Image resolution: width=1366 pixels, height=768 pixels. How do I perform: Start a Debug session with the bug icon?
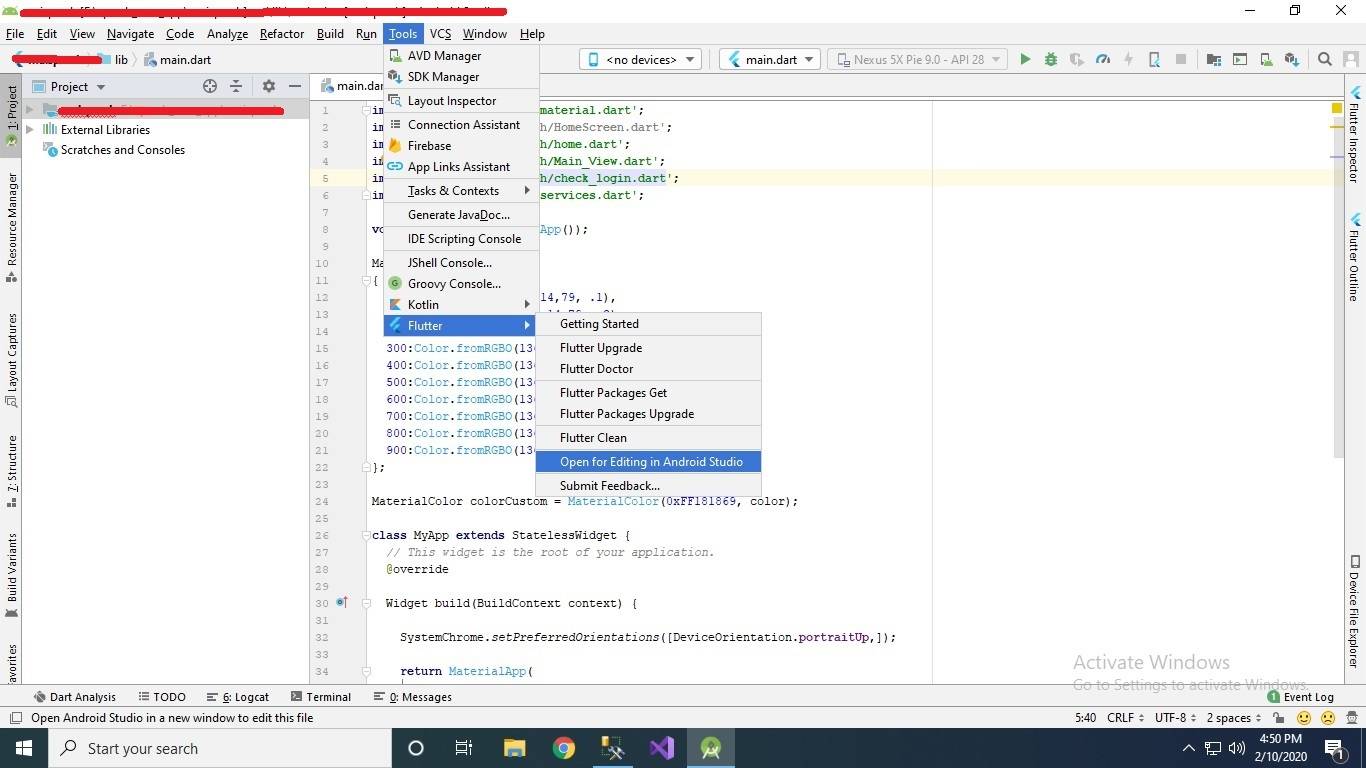click(1050, 59)
